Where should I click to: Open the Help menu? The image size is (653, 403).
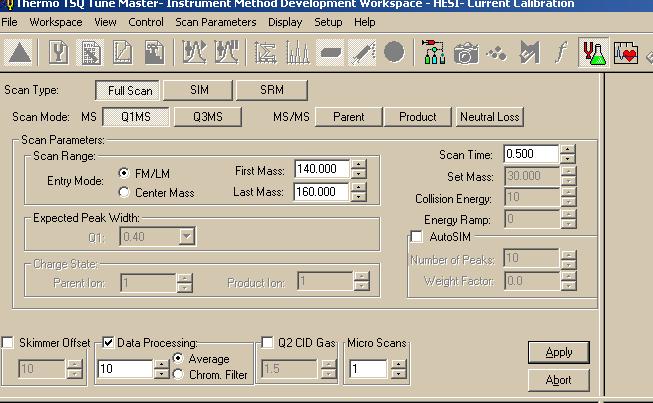pos(365,22)
